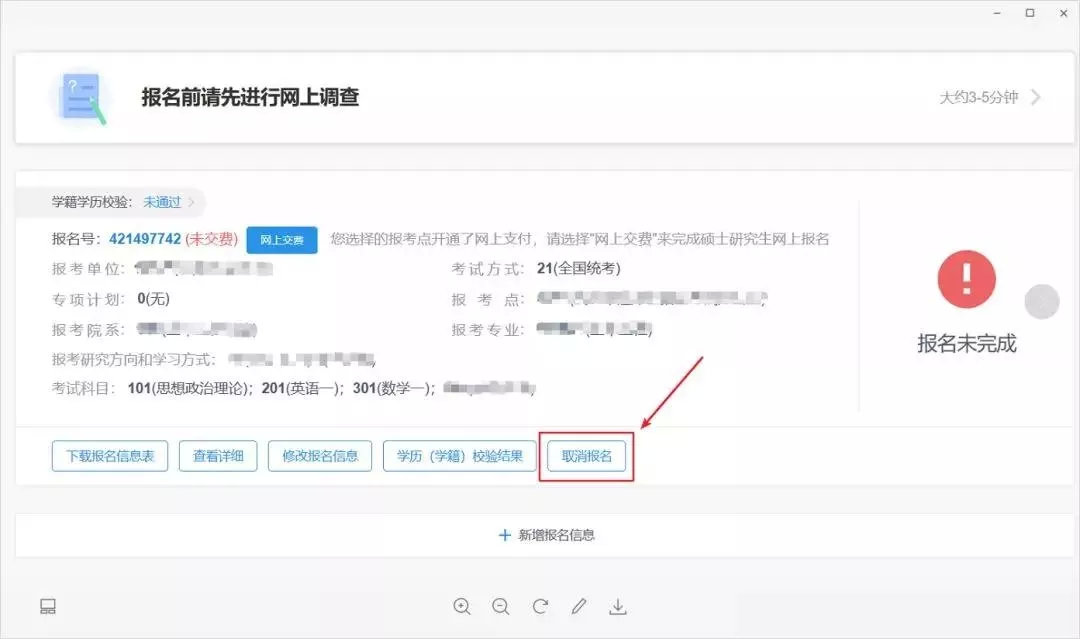This screenshot has width=1080, height=639.
Task: Click the 报名前请先进行网上调查 survey title
Action: (x=250, y=97)
